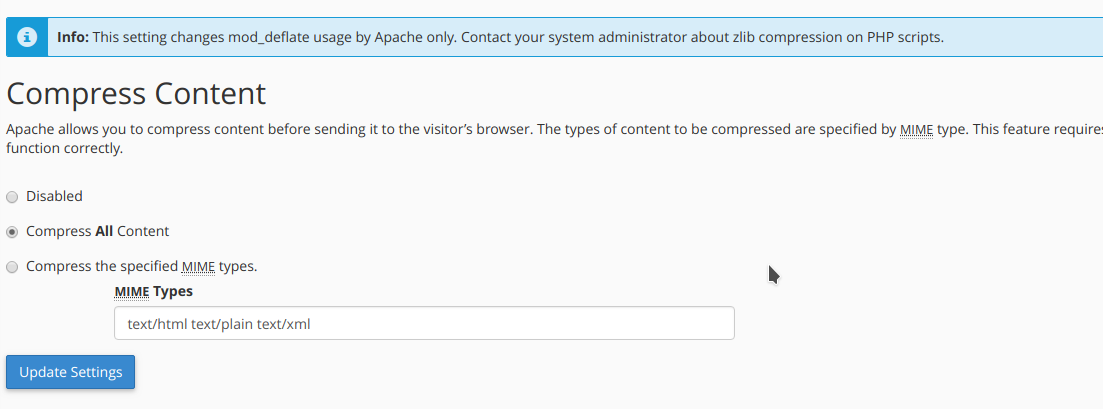Choose the Compress All Content radio button
The image size is (1103, 409).
[x=12, y=232]
